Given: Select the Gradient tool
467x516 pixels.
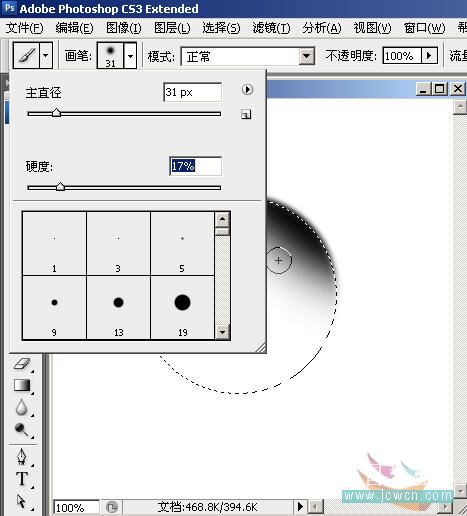Looking at the screenshot, I should 22,386.
